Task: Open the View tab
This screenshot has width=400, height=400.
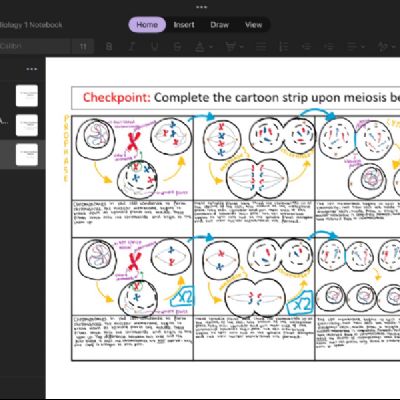Action: point(253,25)
